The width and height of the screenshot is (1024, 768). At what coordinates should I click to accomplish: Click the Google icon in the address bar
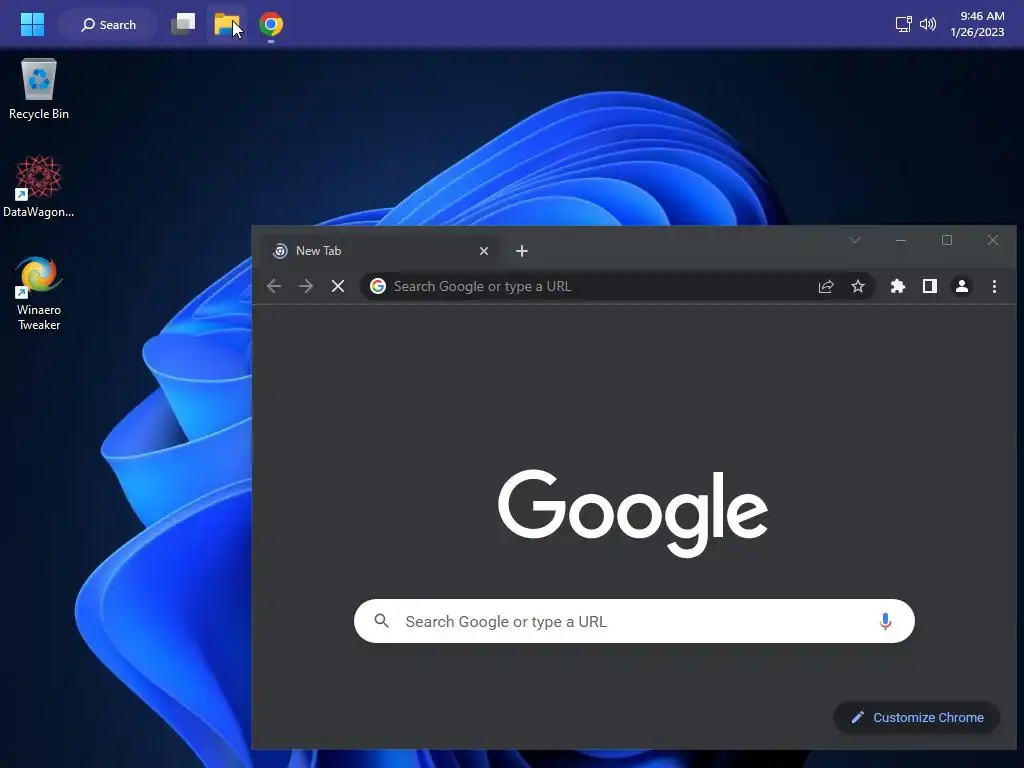(377, 286)
